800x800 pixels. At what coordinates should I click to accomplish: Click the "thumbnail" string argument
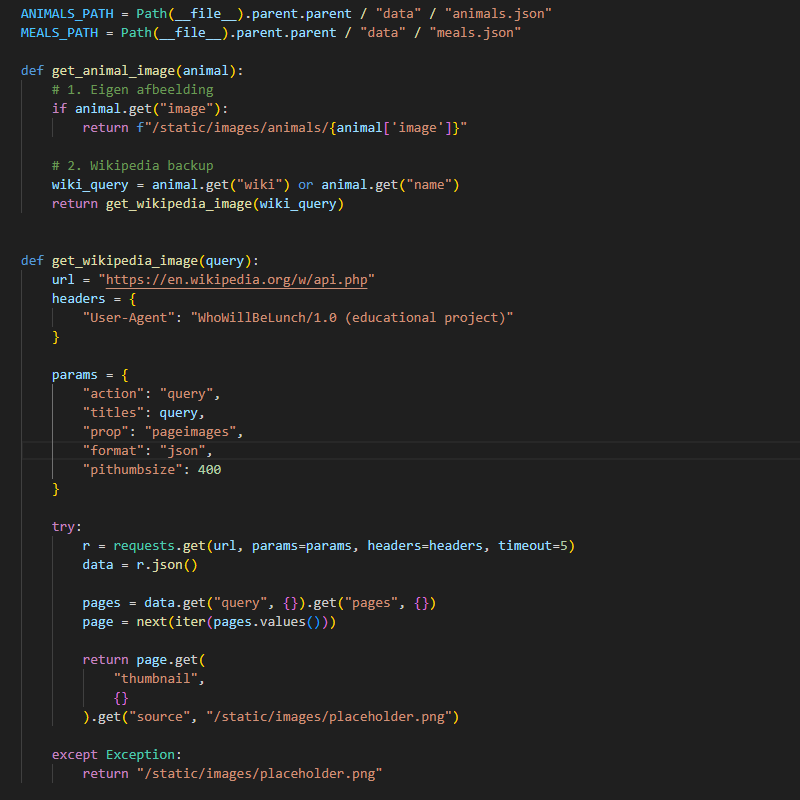[159, 679]
